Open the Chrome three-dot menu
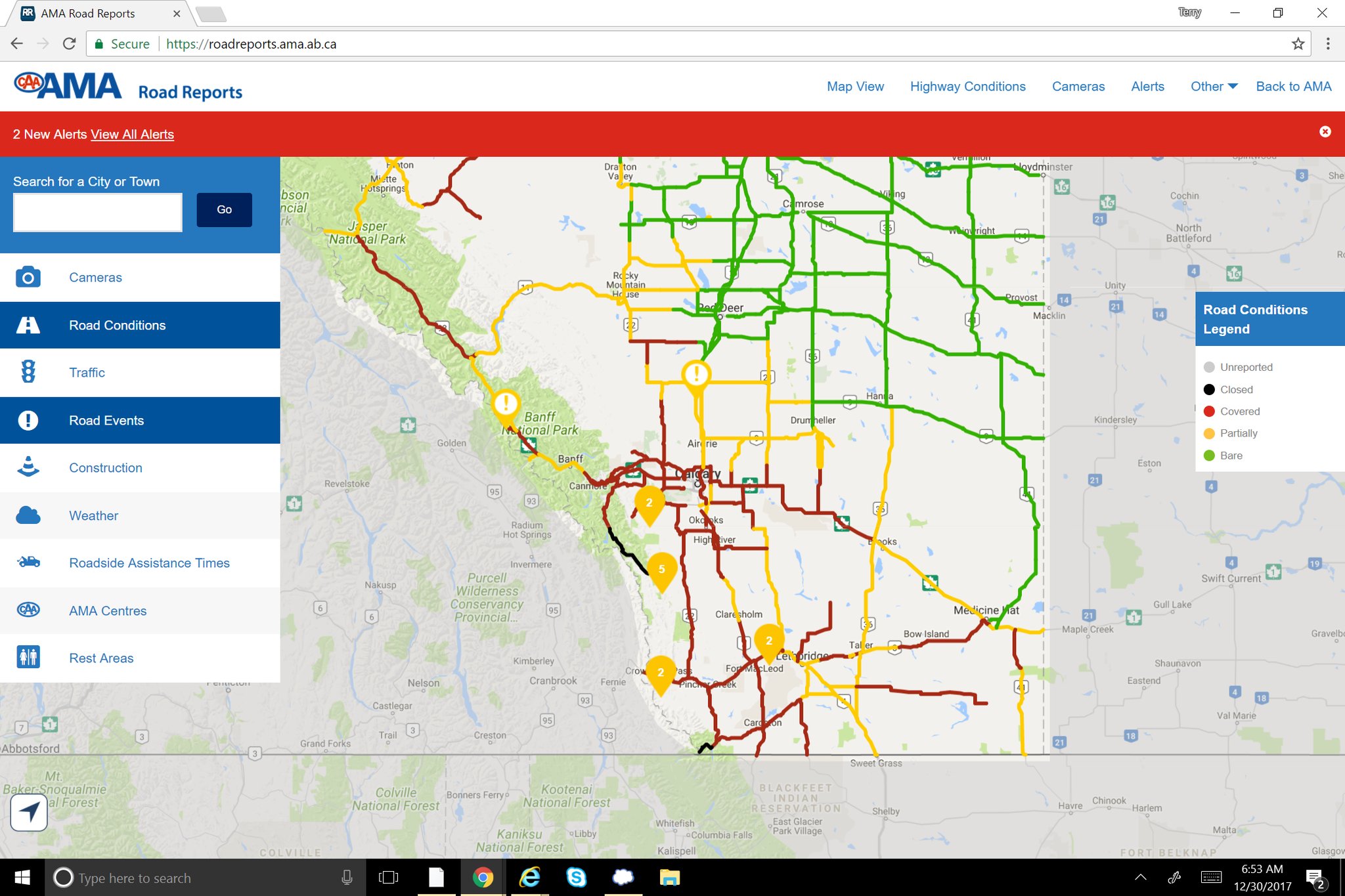Screen dimensions: 1345x896 pyautogui.click(x=1328, y=44)
